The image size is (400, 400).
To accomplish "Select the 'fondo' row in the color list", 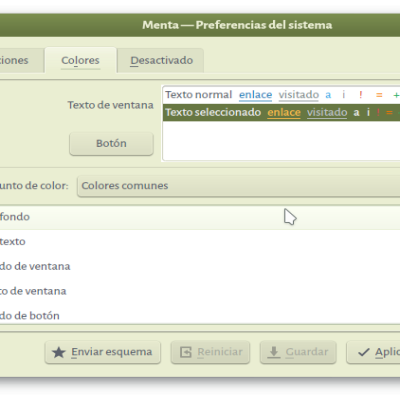I will [x=200, y=217].
